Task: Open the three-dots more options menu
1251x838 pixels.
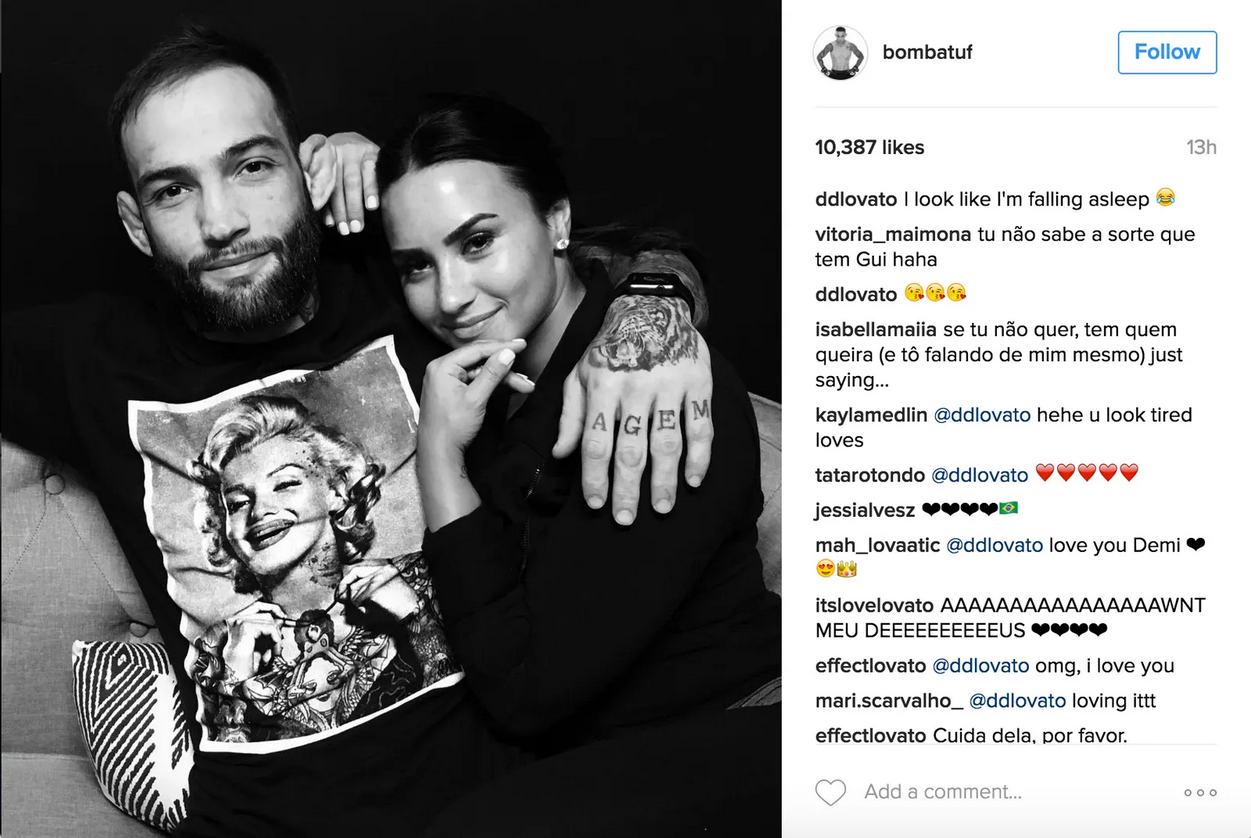Action: [x=1200, y=792]
